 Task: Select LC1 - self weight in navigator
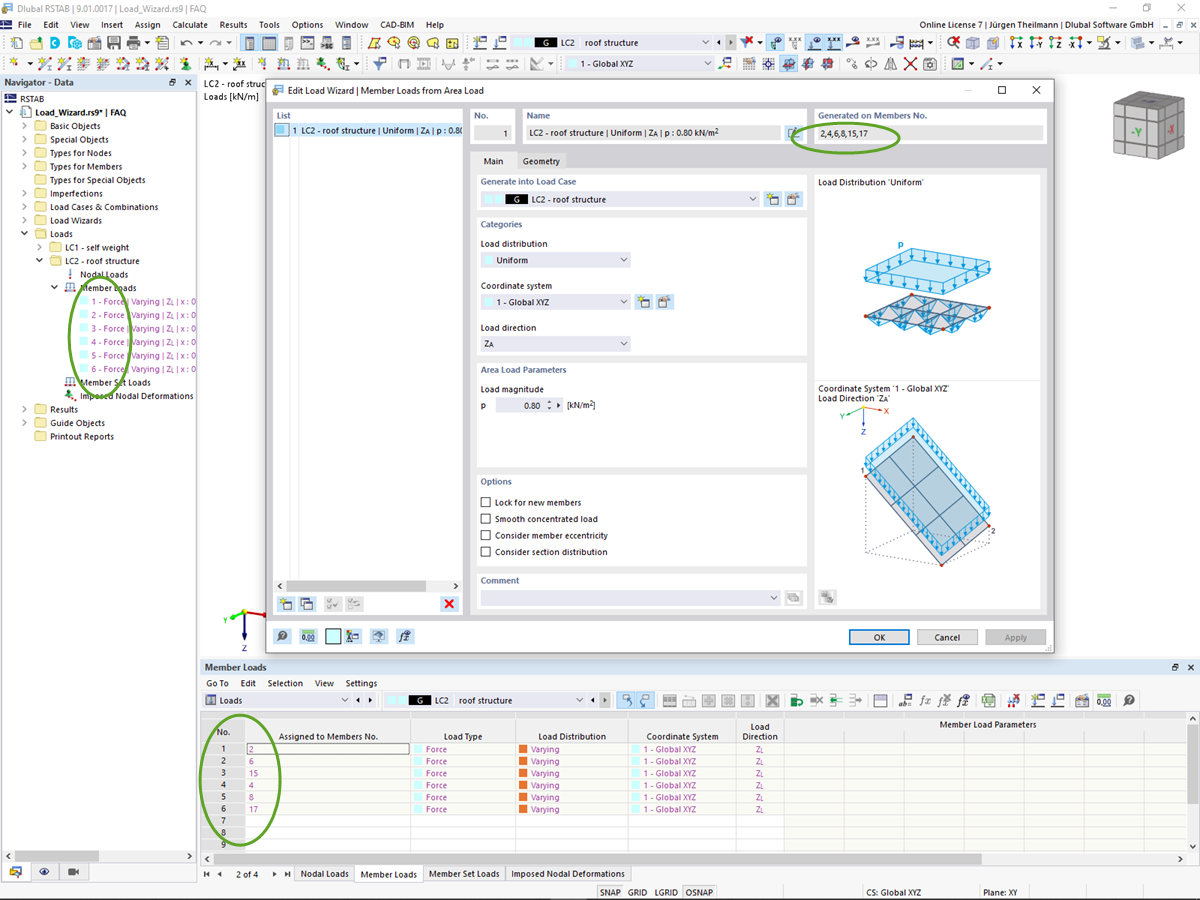click(97, 247)
